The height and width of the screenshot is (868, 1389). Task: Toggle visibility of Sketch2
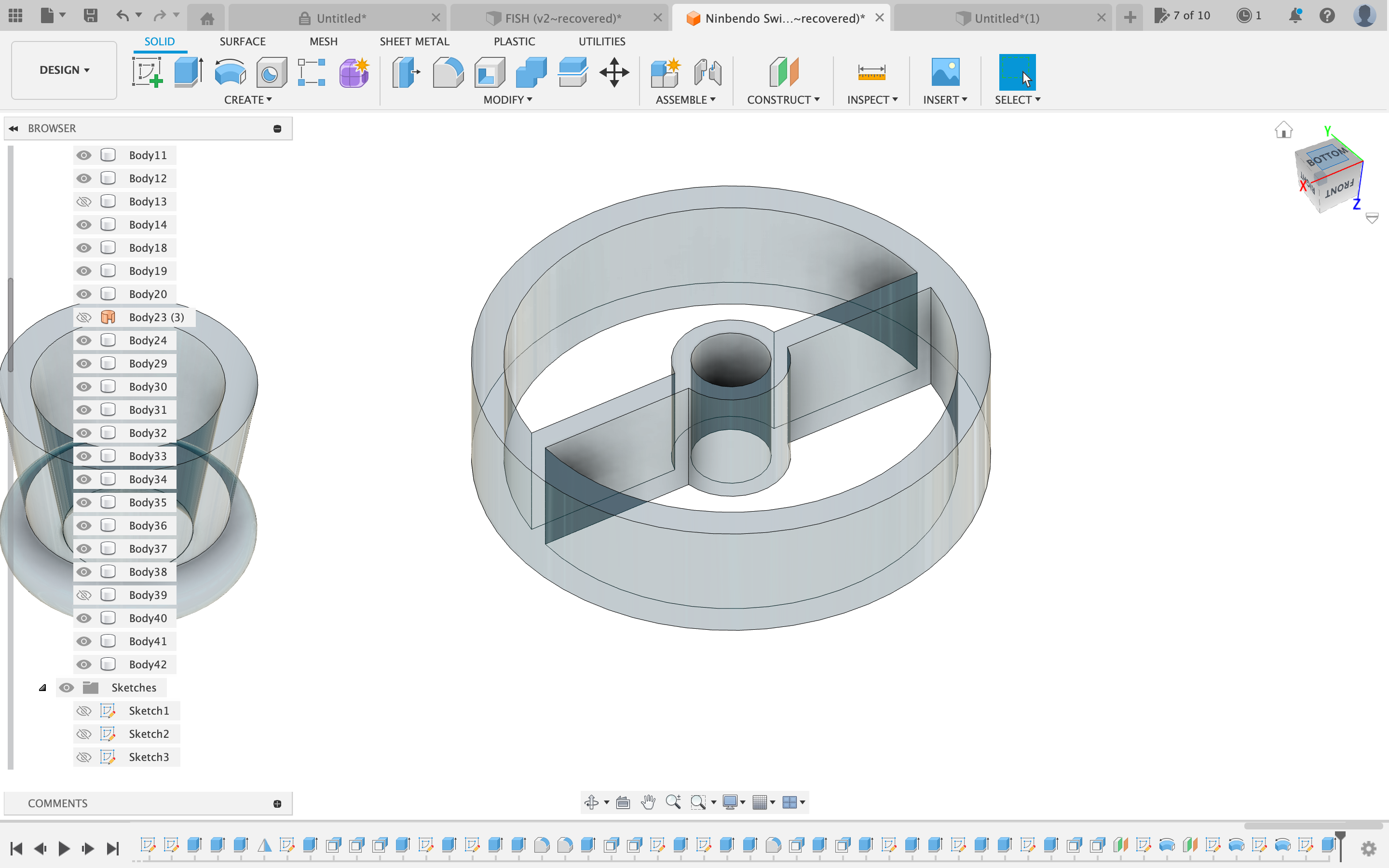point(84,733)
